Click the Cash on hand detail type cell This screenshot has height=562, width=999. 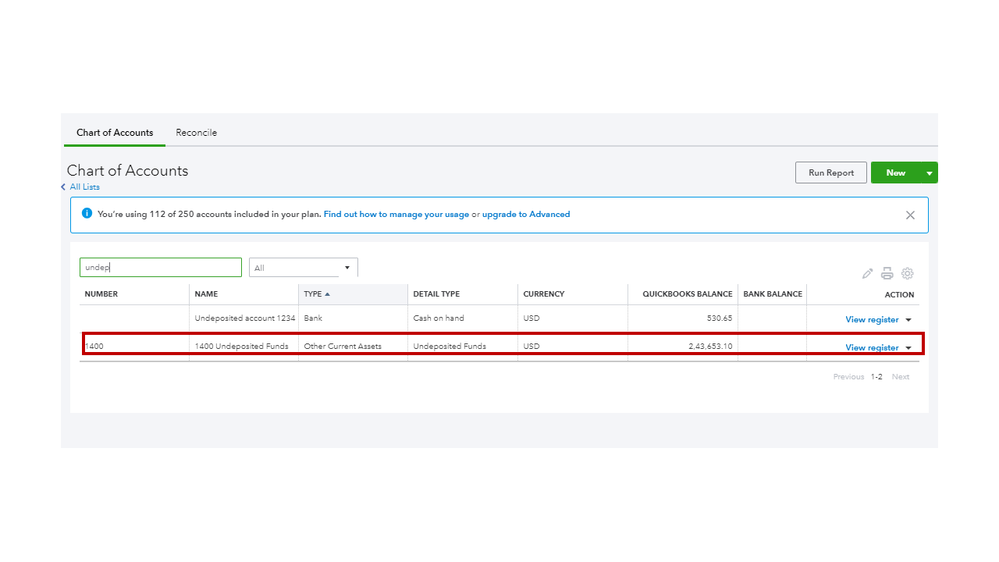pos(438,318)
